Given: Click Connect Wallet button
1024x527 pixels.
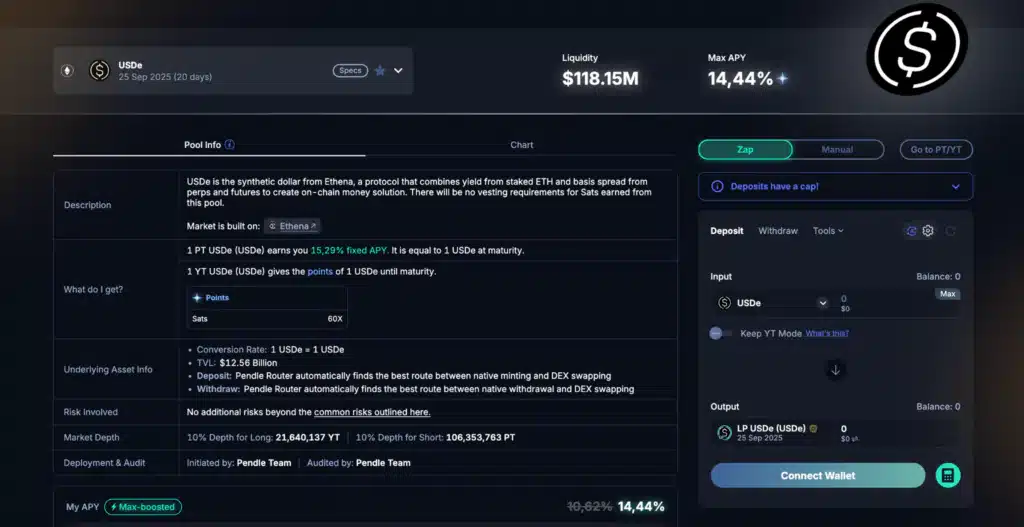Looking at the screenshot, I should pyautogui.click(x=818, y=475).
